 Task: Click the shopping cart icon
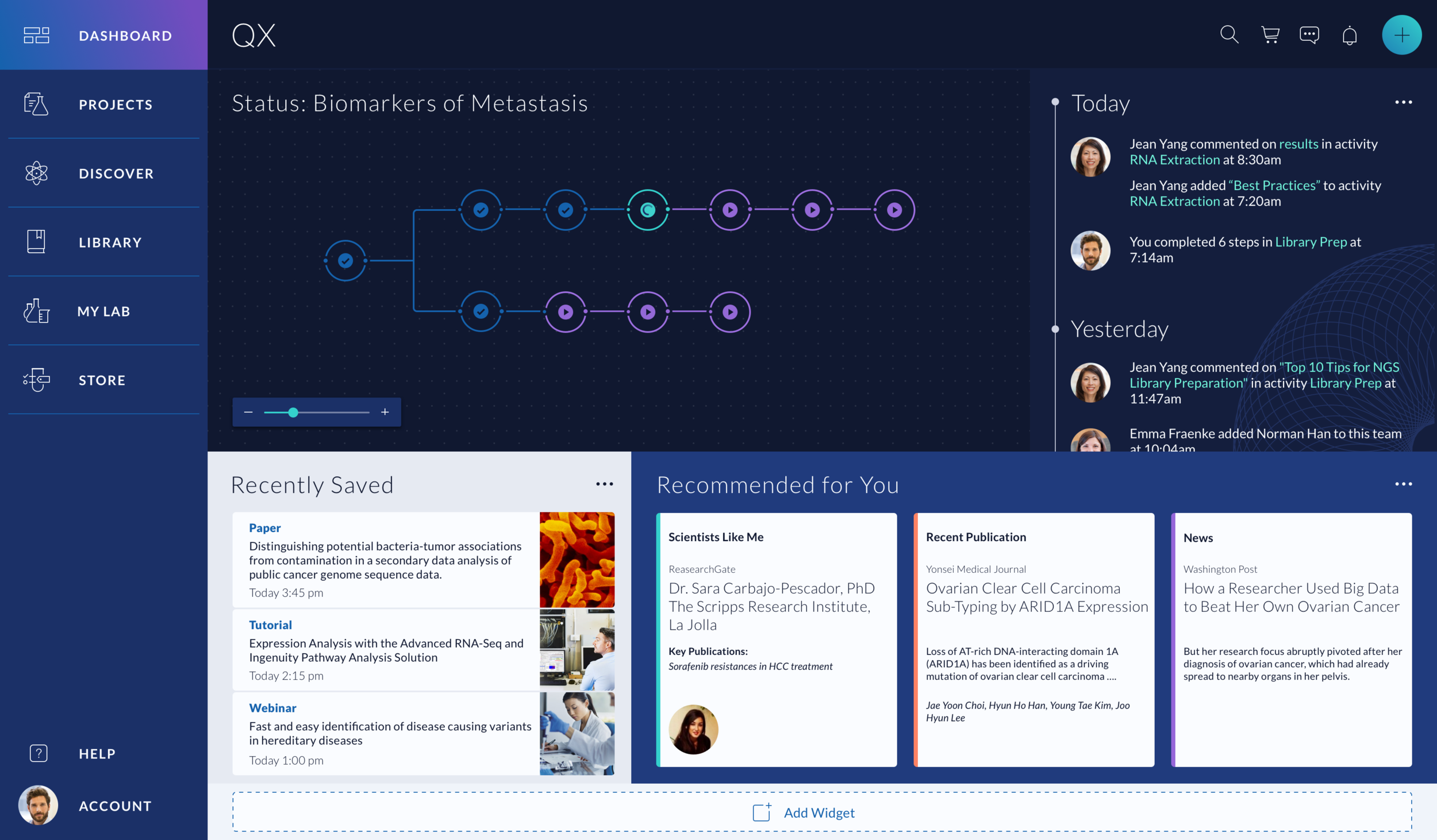(1270, 35)
